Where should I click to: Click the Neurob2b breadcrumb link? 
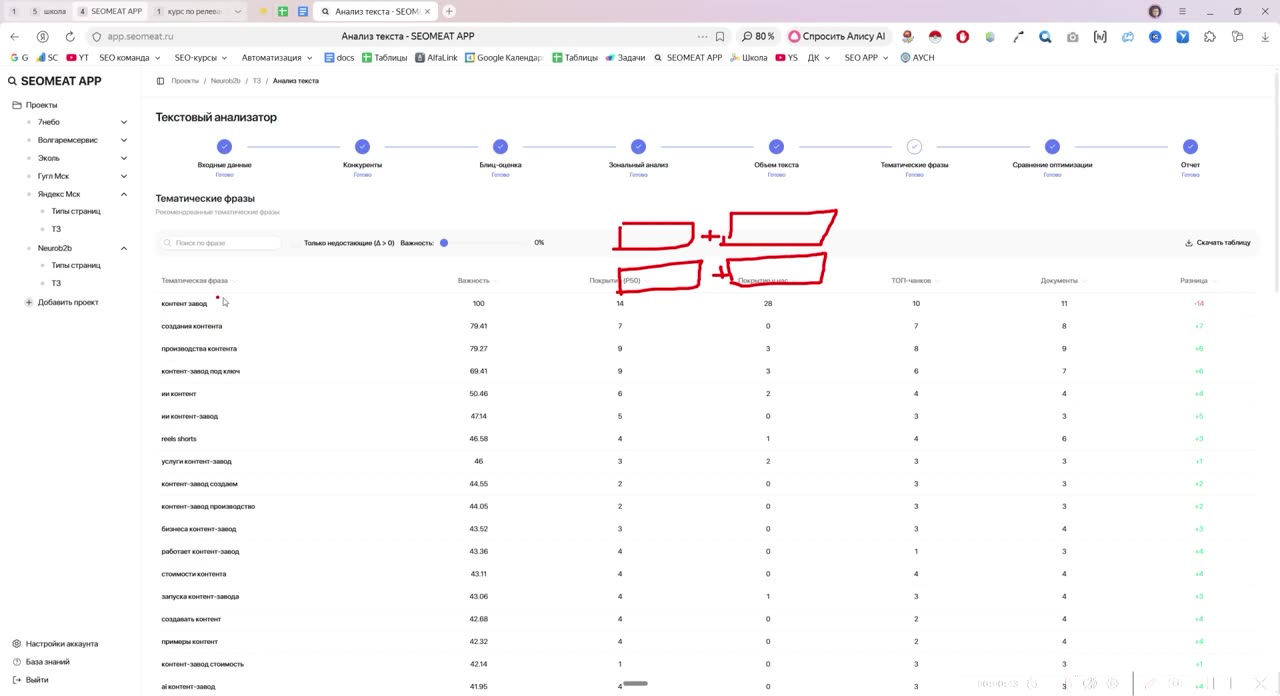tap(225, 81)
